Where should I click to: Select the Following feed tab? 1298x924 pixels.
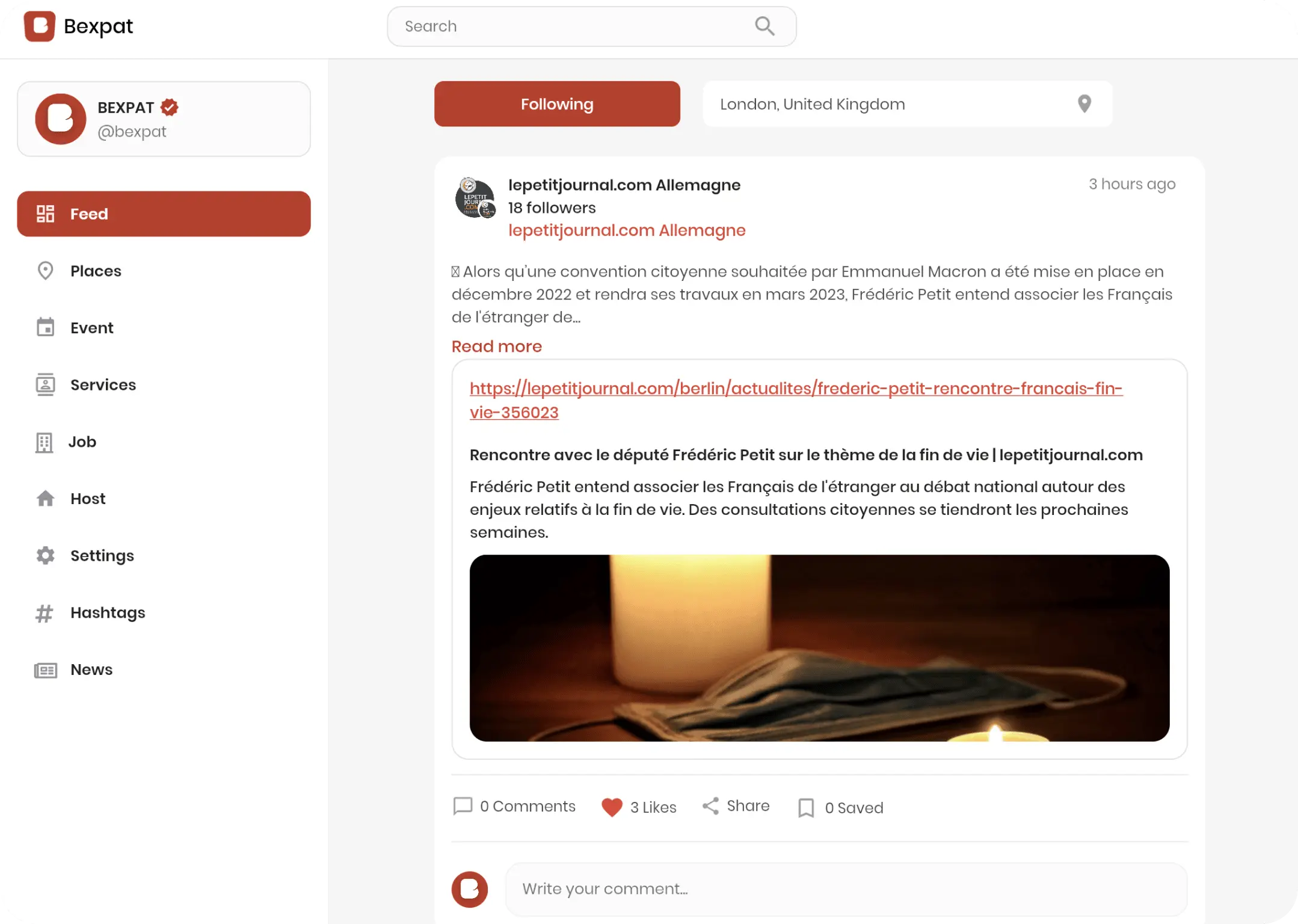557,104
